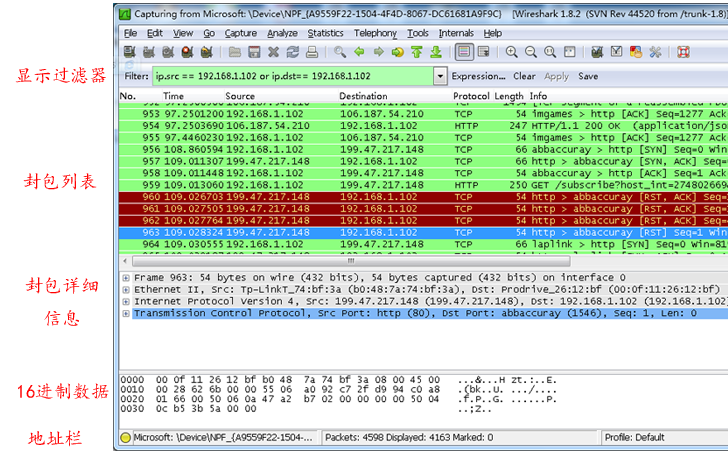Expand Transmission Control Protocol node

click(126, 314)
